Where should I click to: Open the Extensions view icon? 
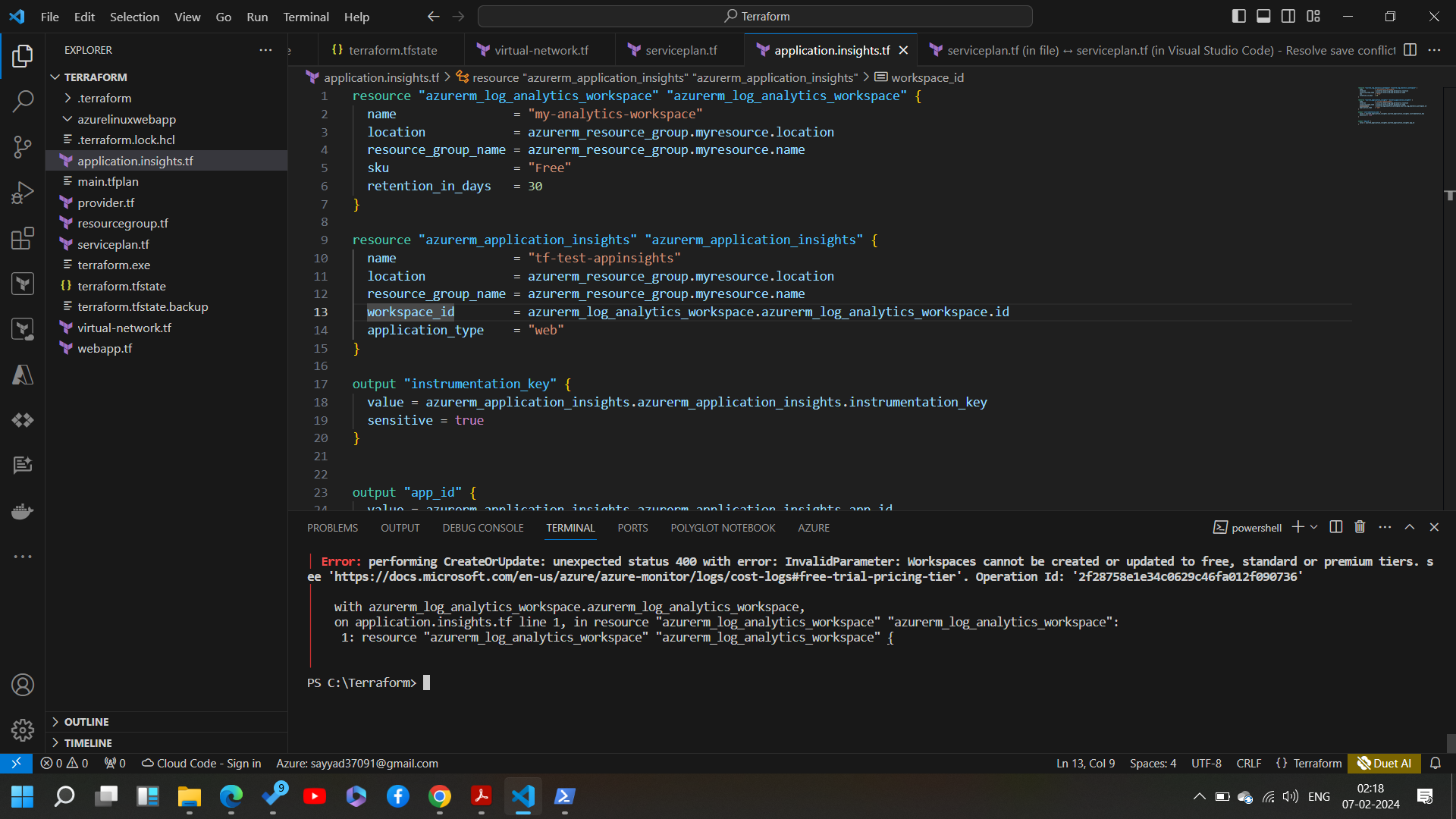tap(23, 238)
